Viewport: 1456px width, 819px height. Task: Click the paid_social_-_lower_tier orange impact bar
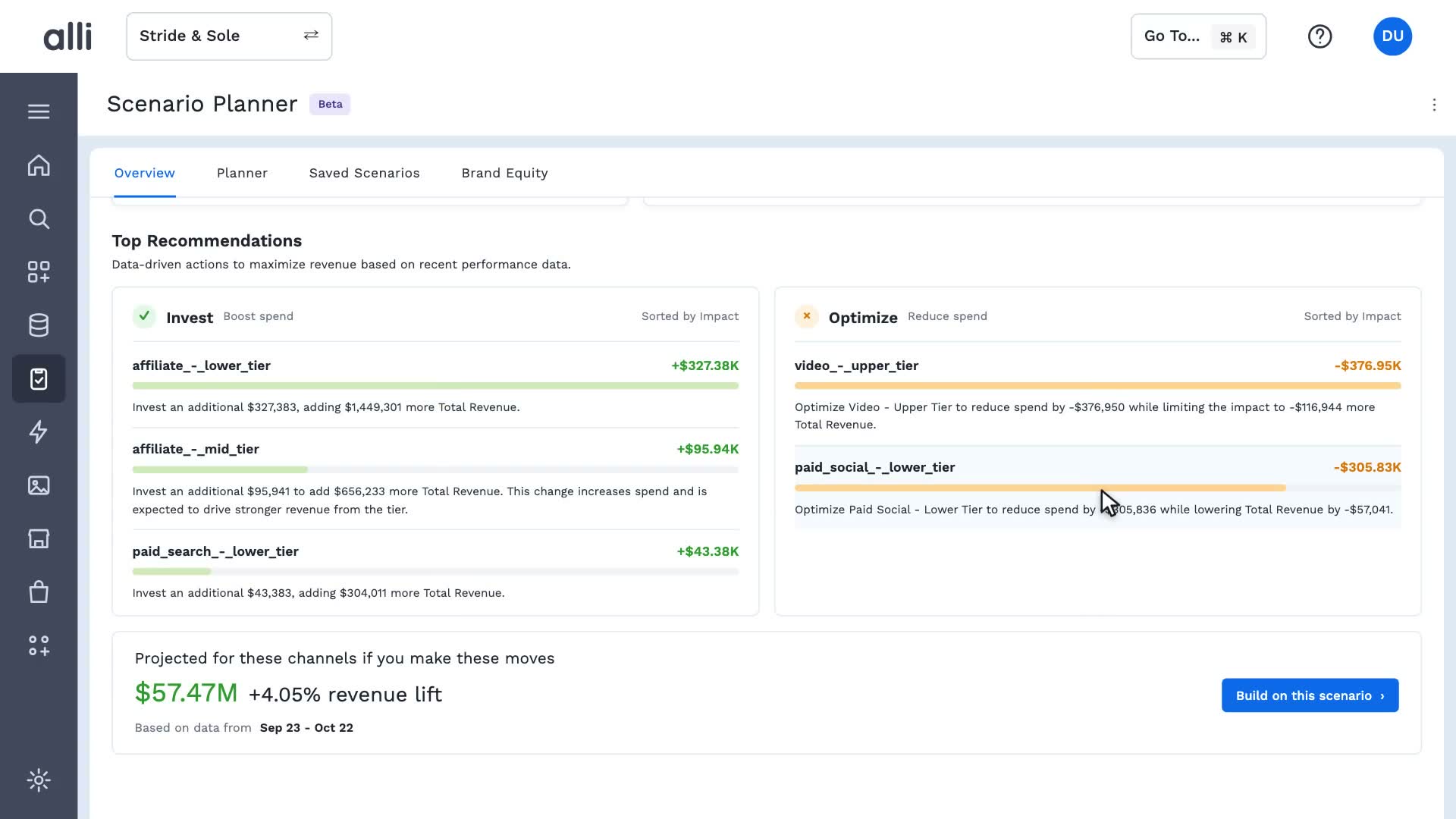pos(1040,488)
